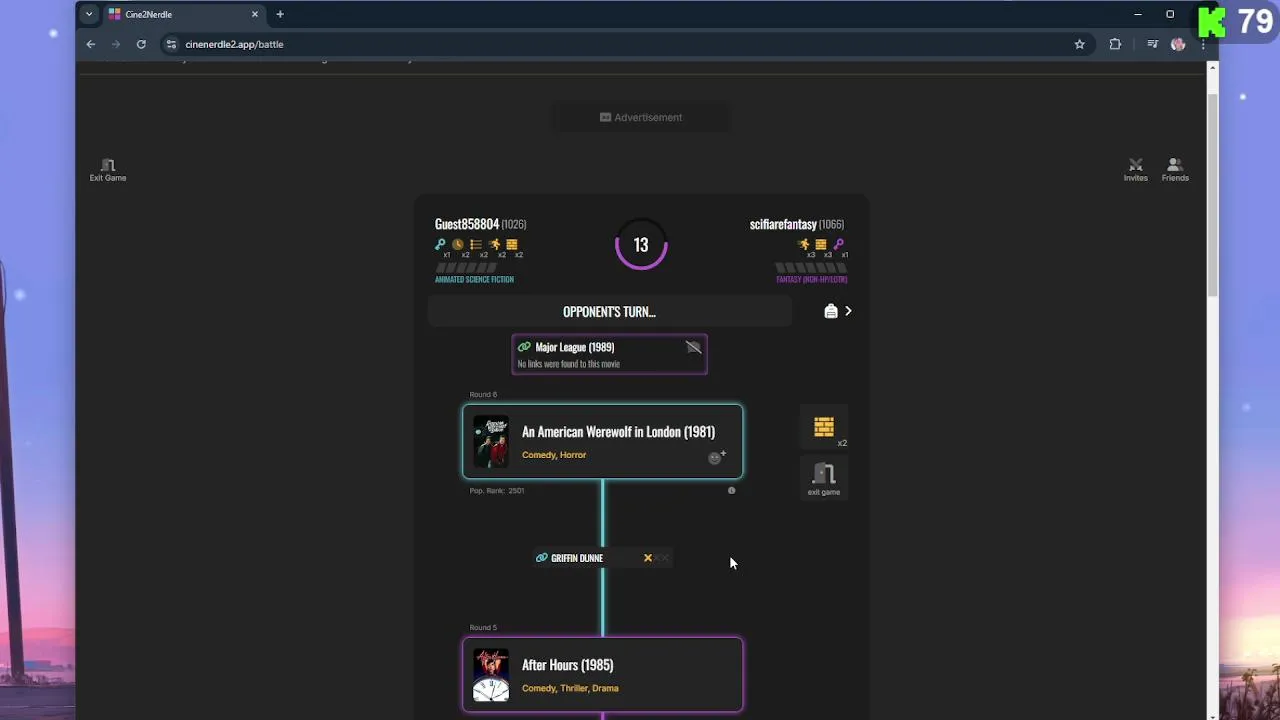This screenshot has width=1280, height=720.
Task: Click the countdown timer showing 13
Action: [641, 245]
